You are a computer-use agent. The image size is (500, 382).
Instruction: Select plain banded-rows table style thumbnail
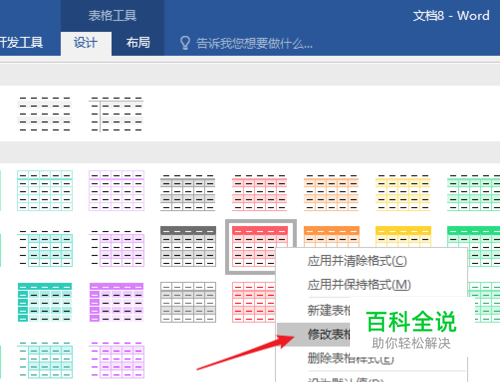click(45, 114)
